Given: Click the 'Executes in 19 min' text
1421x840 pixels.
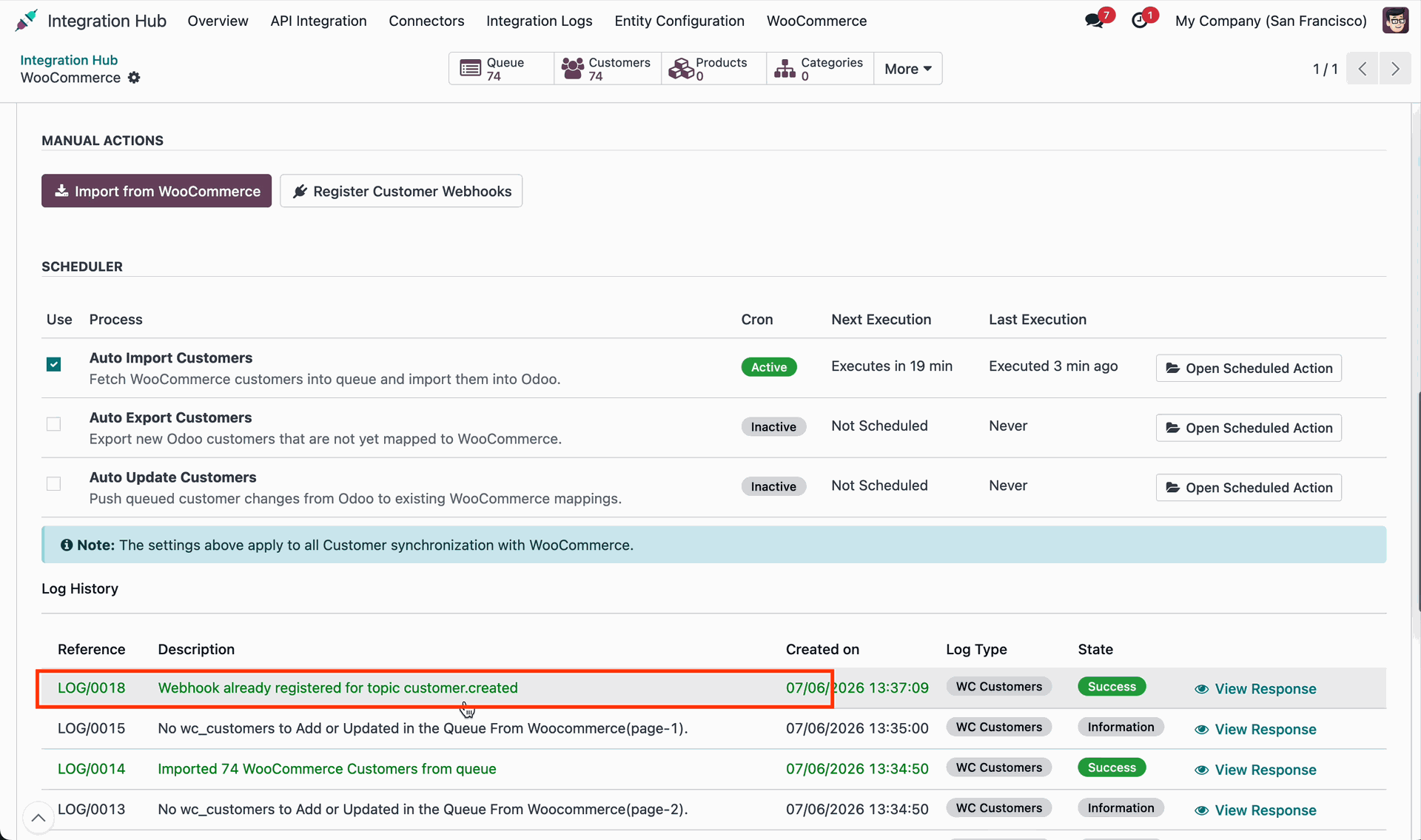Looking at the screenshot, I should pos(892,366).
